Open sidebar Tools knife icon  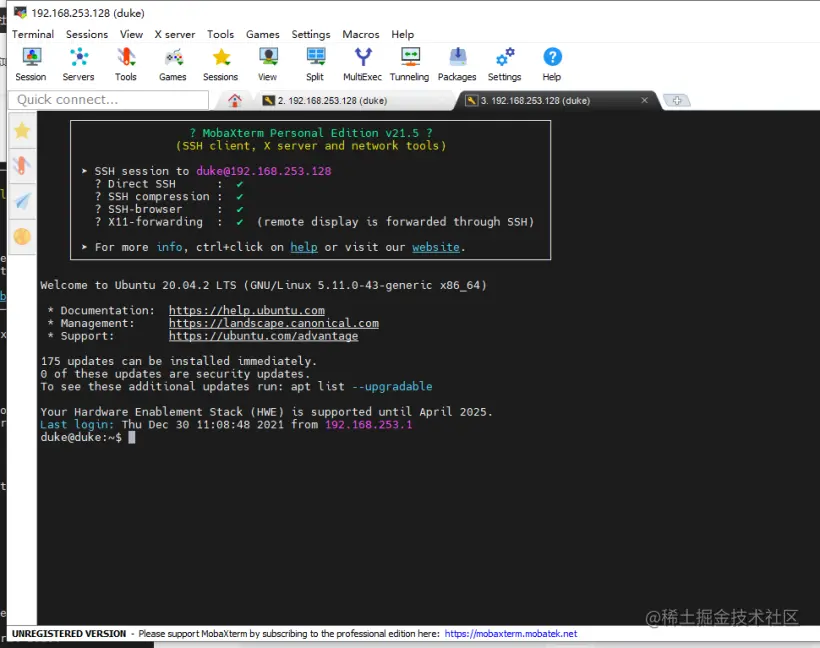pos(22,166)
